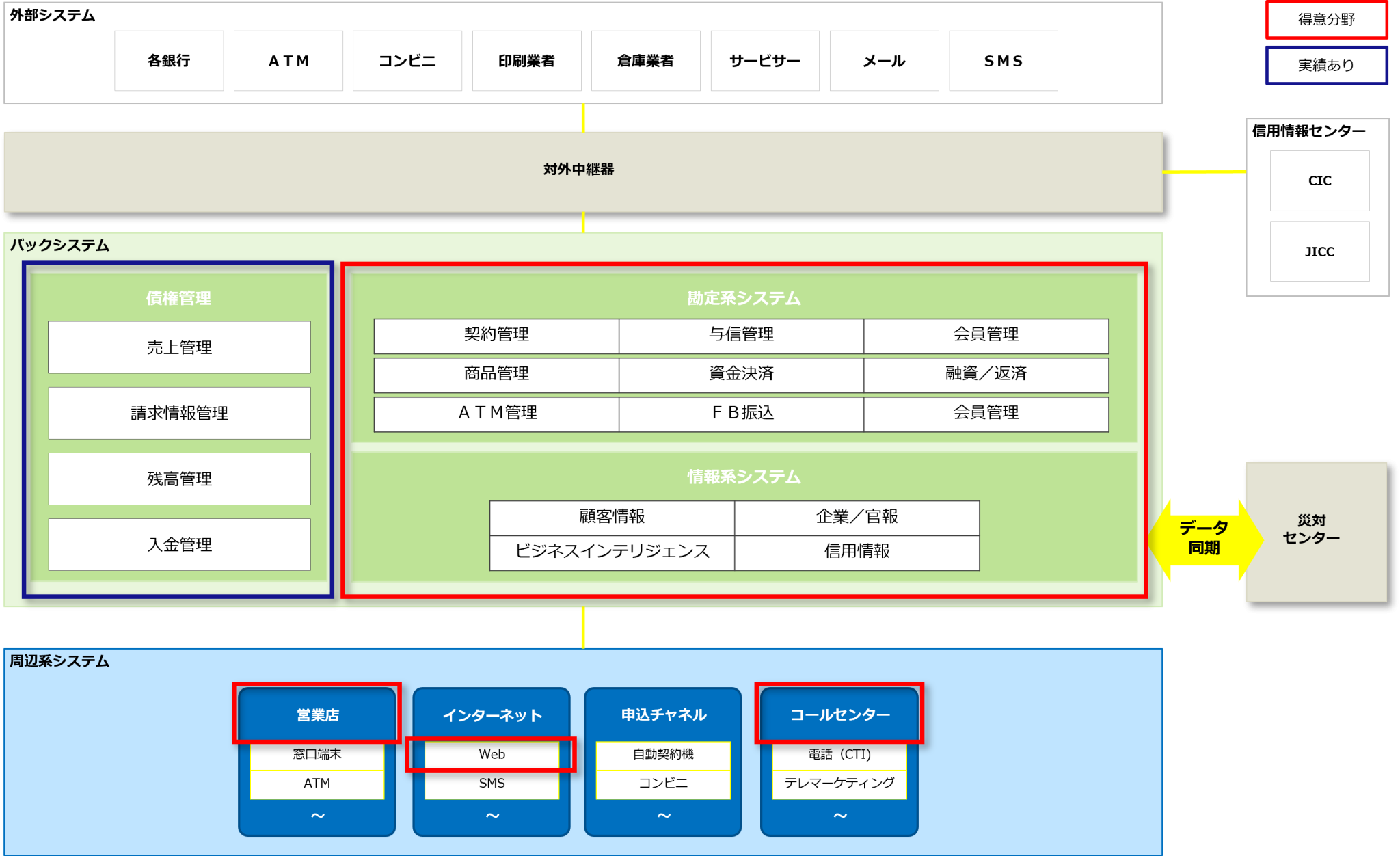Click the ビジネスインテリジェンス cell
Viewport: 1400px width, 856px height.
pyautogui.click(x=612, y=552)
